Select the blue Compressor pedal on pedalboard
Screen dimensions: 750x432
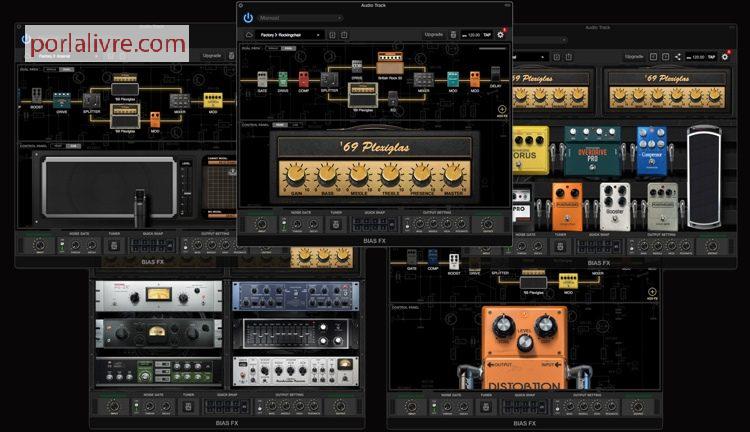tap(651, 150)
